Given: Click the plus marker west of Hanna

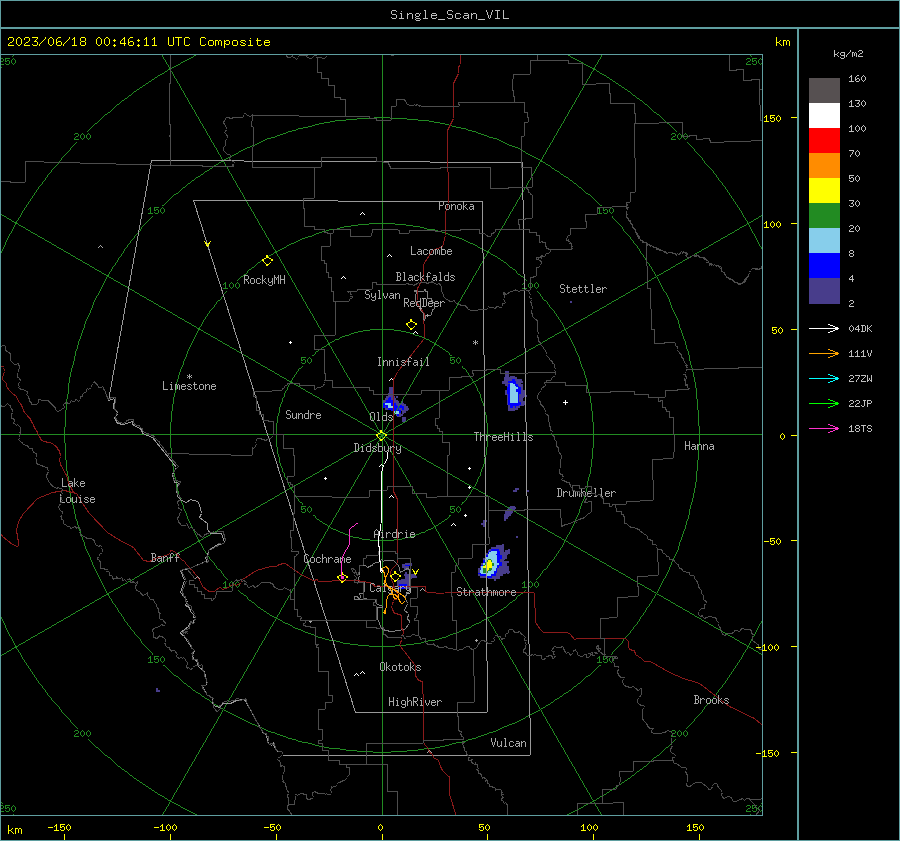Looking at the screenshot, I should (565, 402).
